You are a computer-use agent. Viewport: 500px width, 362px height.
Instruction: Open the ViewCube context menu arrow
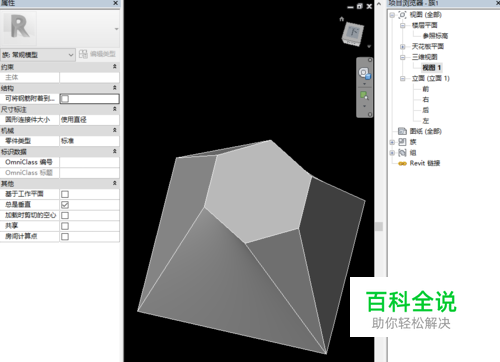click(x=369, y=46)
